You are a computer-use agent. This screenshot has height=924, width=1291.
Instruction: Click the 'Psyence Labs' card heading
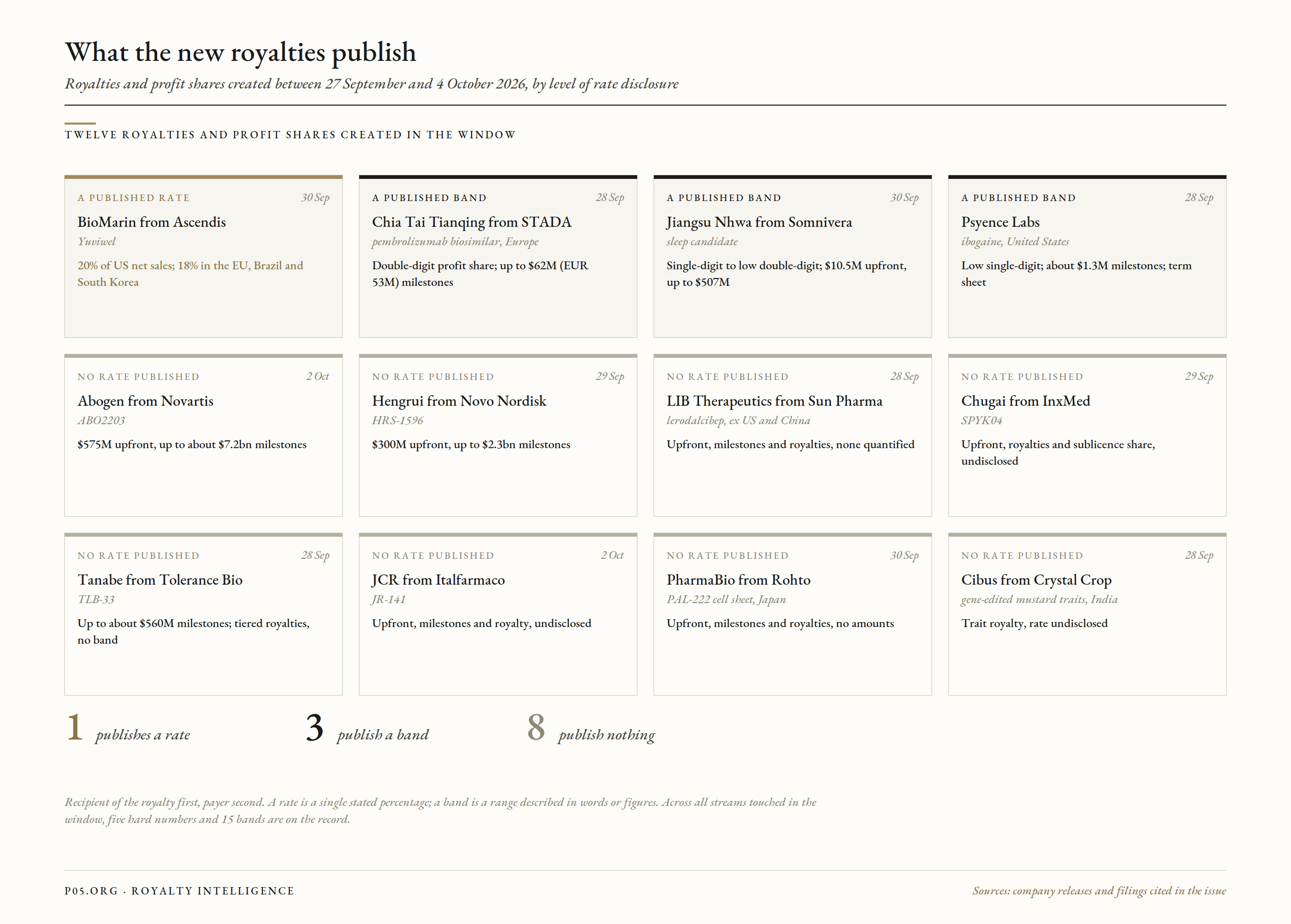click(1000, 222)
